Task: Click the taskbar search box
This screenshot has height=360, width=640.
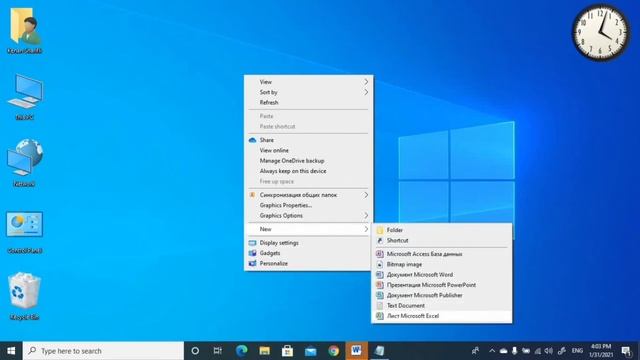Action: (103, 351)
